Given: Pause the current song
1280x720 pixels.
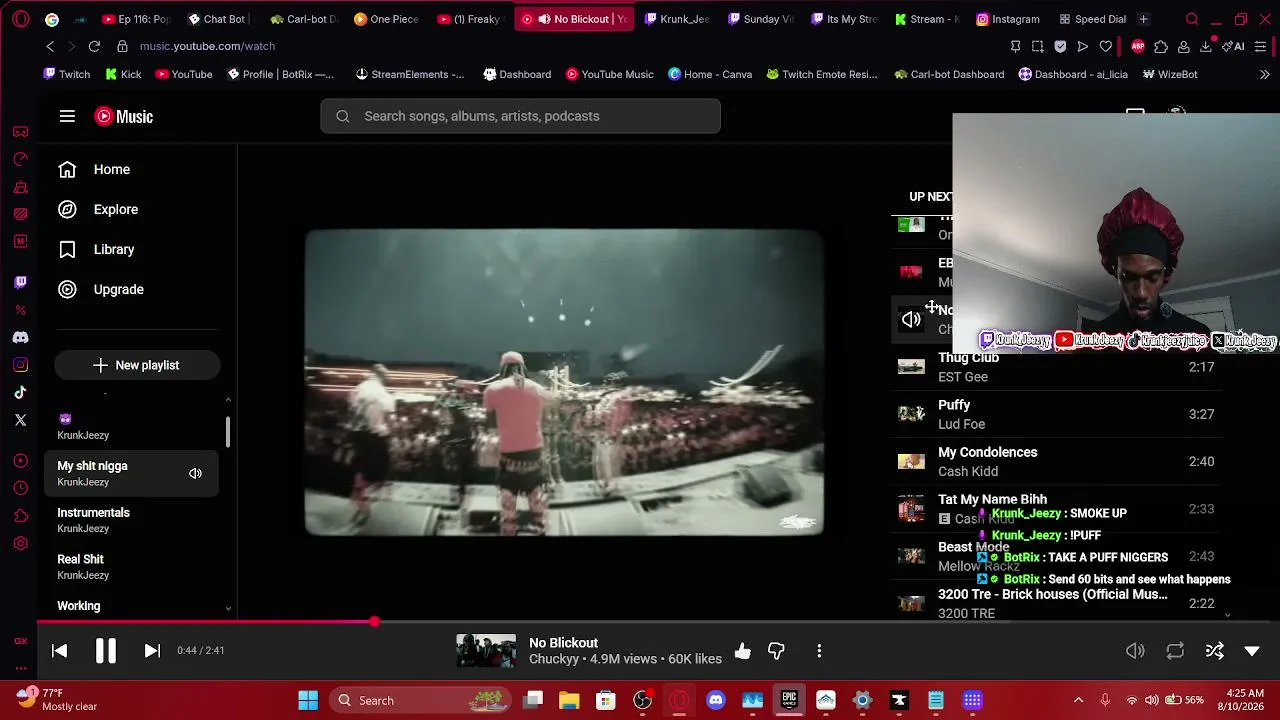Looking at the screenshot, I should pyautogui.click(x=105, y=651).
